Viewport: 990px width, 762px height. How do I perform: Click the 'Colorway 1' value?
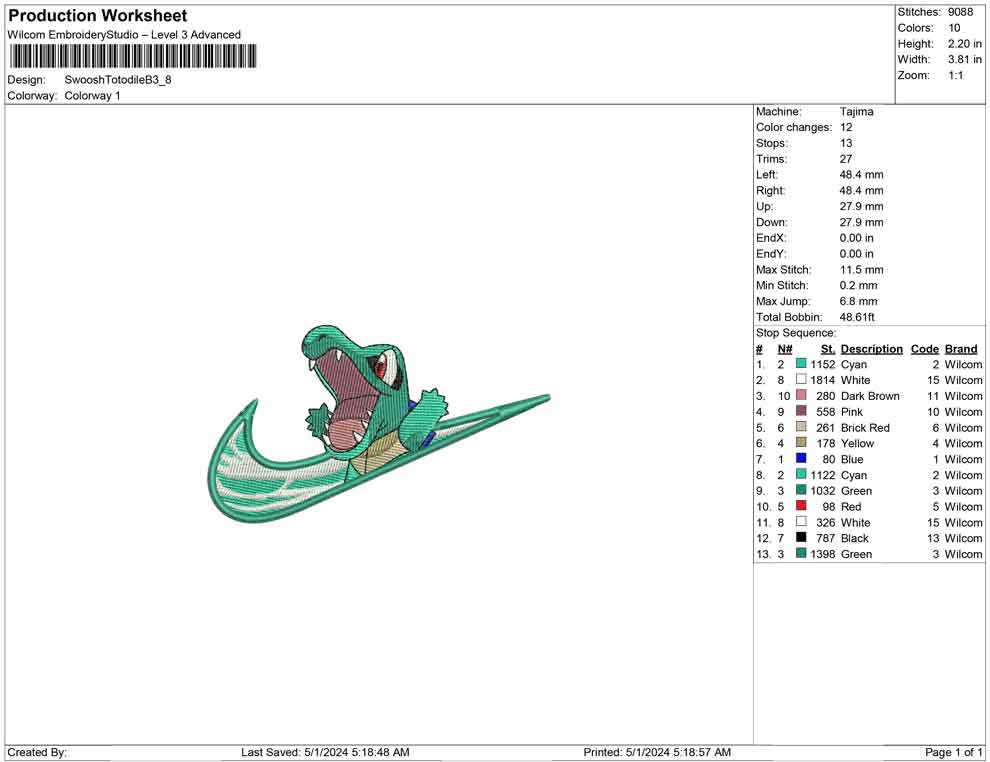[x=92, y=95]
